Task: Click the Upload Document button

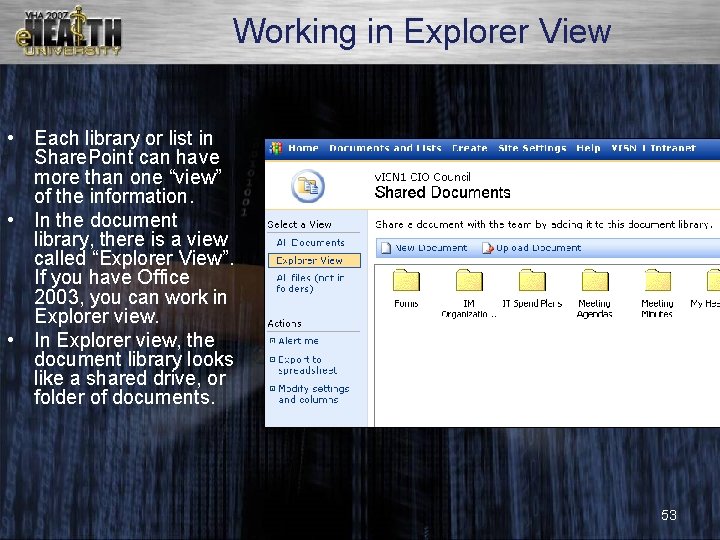Action: pyautogui.click(x=531, y=248)
